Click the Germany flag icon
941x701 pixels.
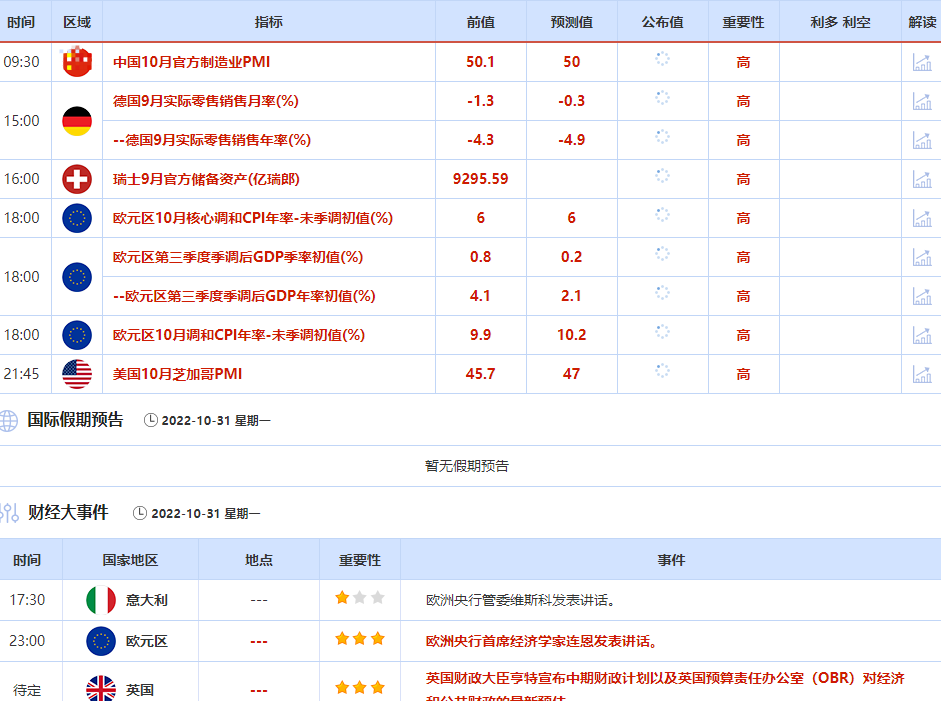point(77,121)
